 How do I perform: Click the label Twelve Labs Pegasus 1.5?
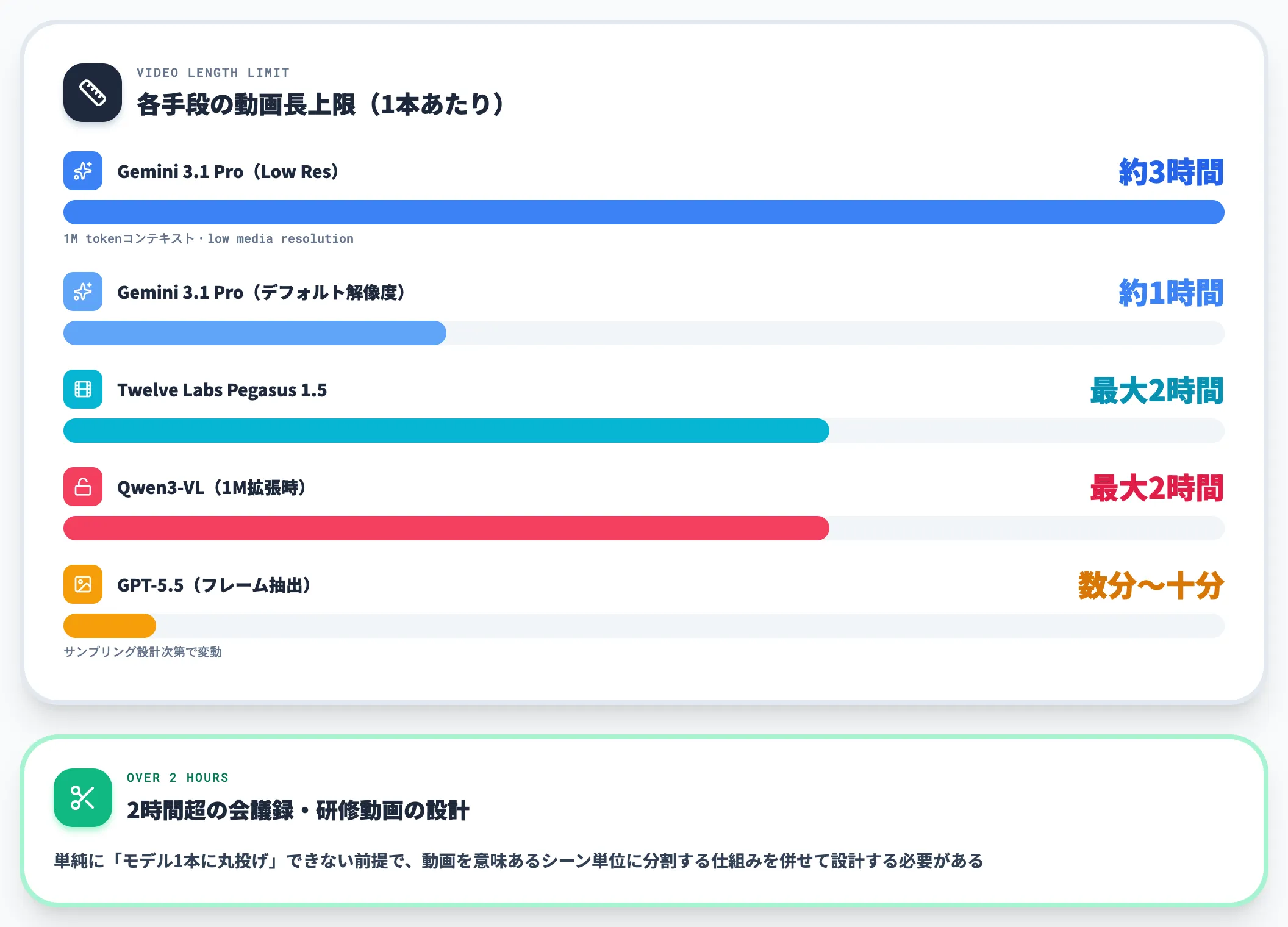[x=222, y=390]
